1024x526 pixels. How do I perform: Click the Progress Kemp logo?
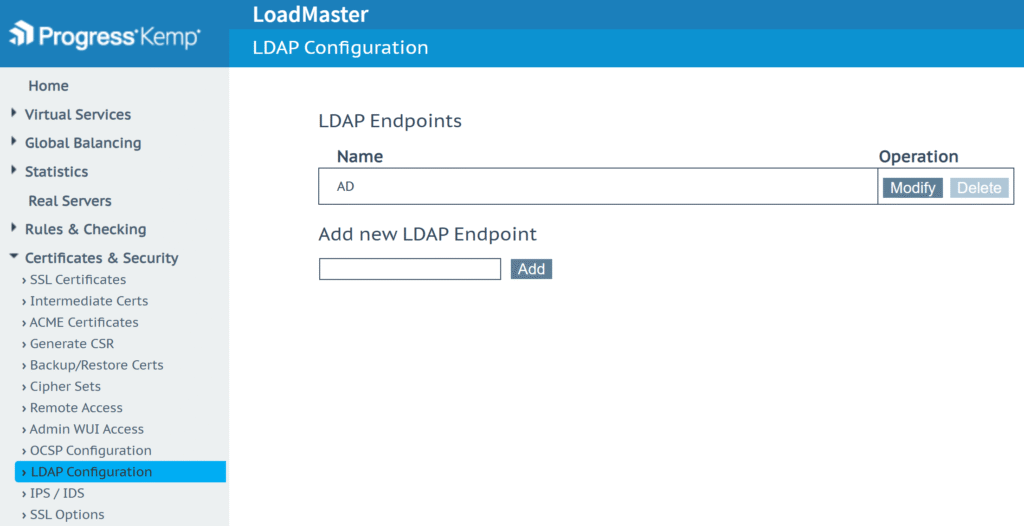click(x=104, y=35)
